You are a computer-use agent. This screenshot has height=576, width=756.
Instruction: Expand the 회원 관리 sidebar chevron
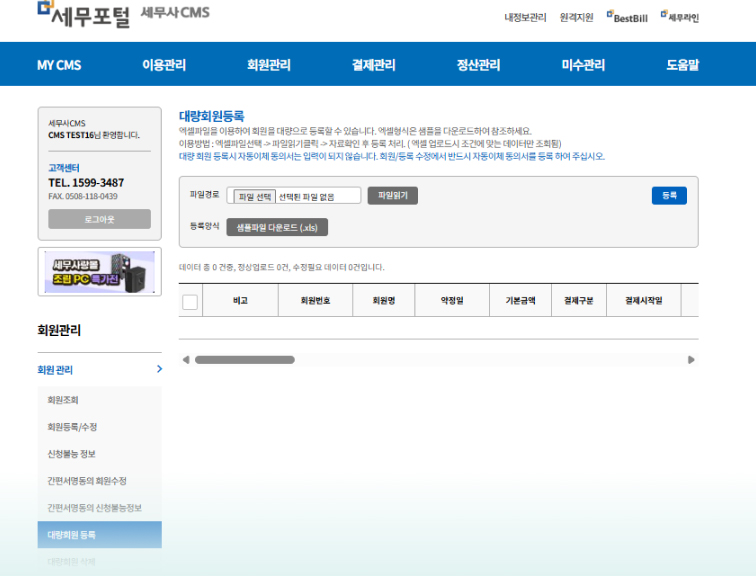click(x=160, y=369)
